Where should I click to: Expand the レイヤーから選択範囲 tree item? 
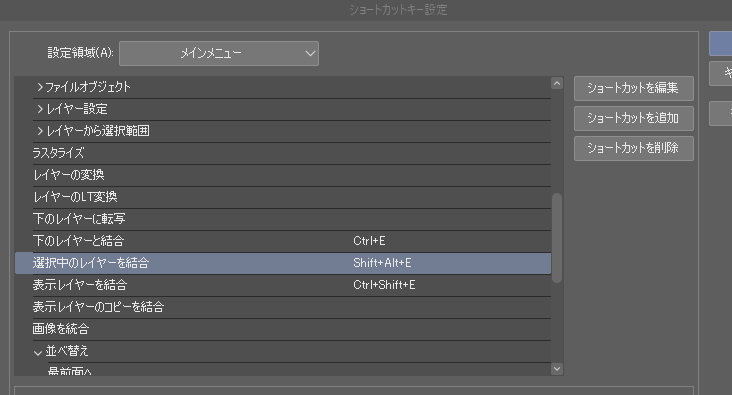[x=40, y=131]
